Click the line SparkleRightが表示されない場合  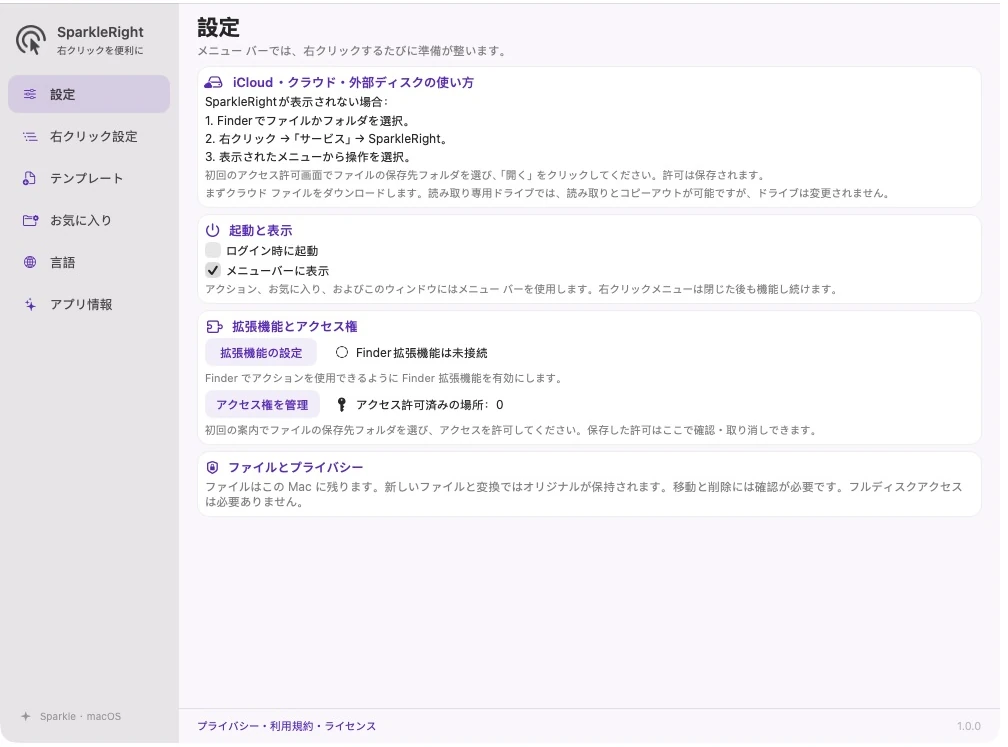tap(296, 102)
